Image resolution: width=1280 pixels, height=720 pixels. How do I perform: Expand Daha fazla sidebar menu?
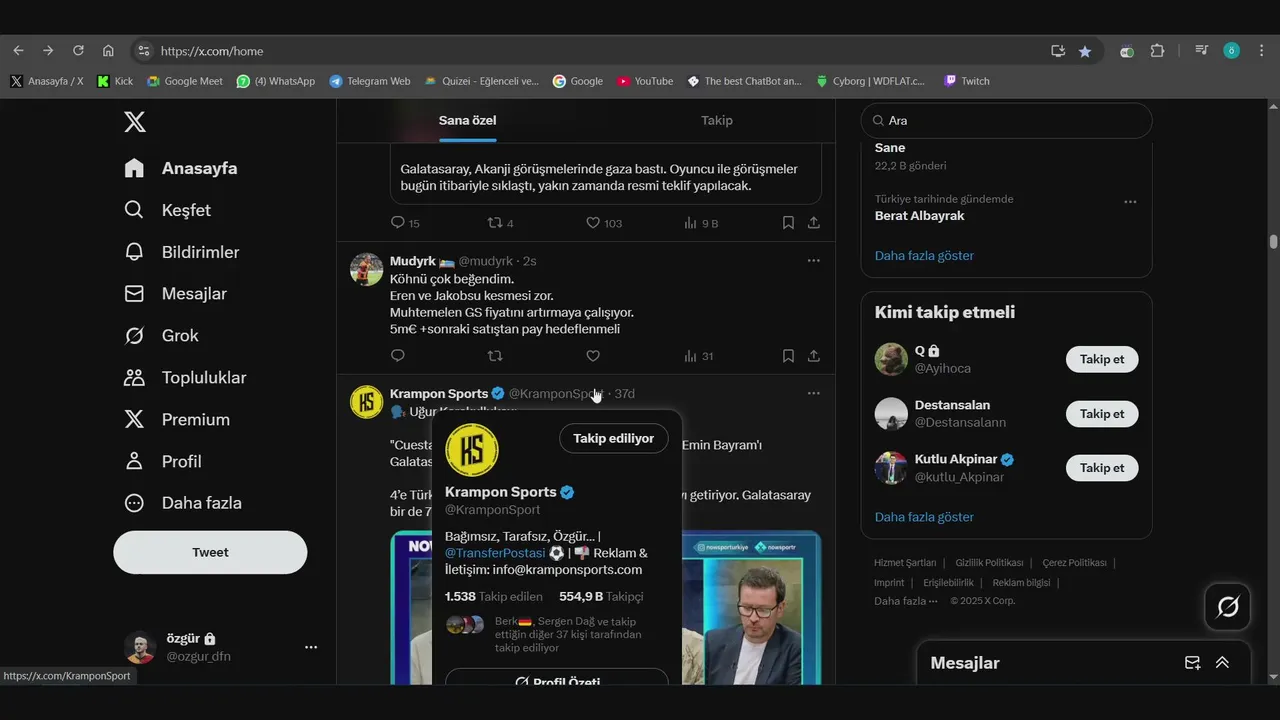[x=183, y=503]
